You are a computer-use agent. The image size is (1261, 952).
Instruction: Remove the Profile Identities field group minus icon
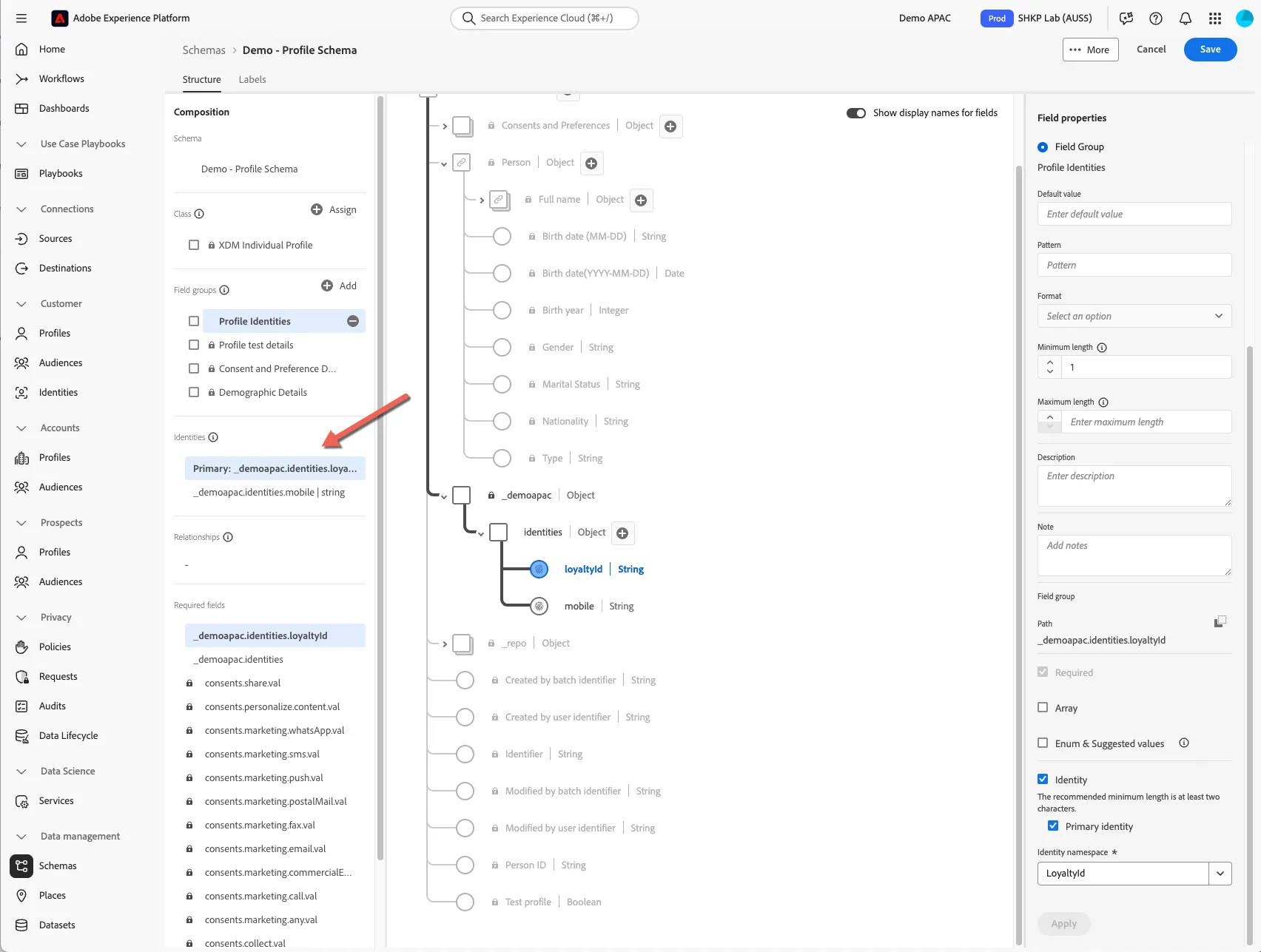(x=353, y=321)
